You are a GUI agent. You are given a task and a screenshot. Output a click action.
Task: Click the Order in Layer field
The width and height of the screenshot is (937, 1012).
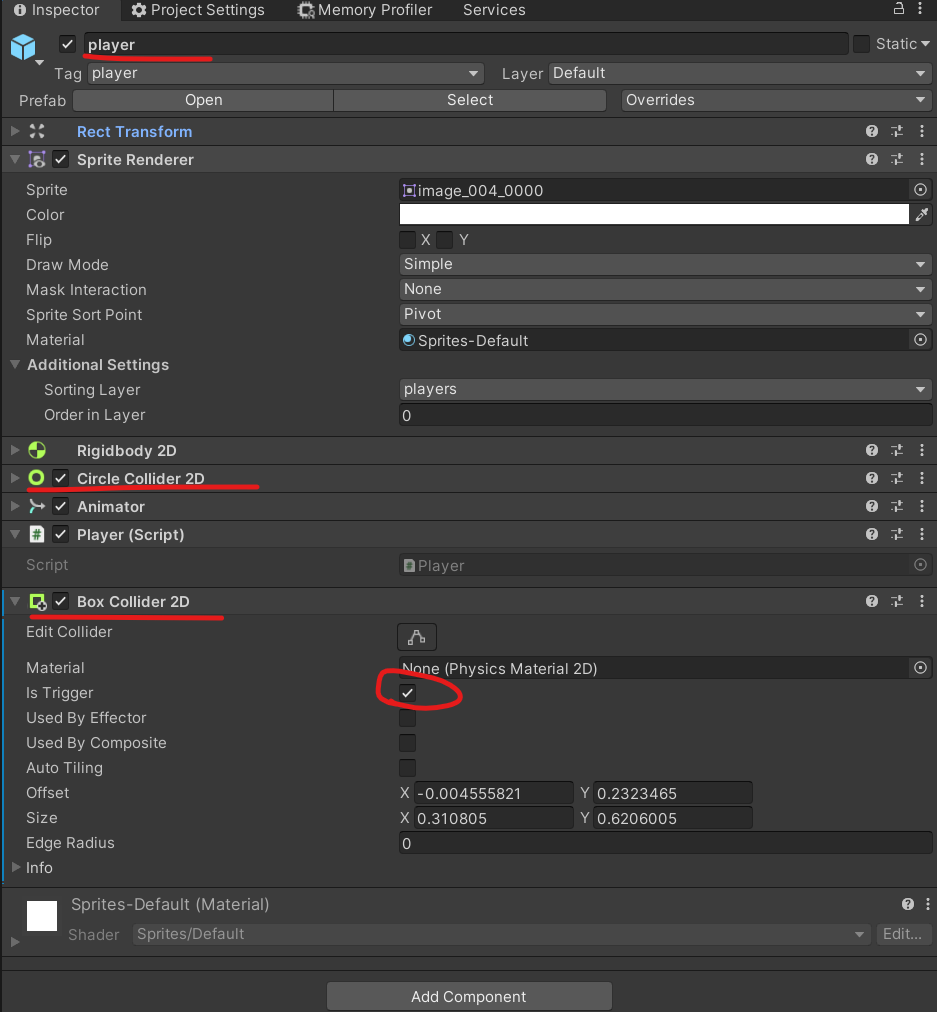(x=665, y=415)
